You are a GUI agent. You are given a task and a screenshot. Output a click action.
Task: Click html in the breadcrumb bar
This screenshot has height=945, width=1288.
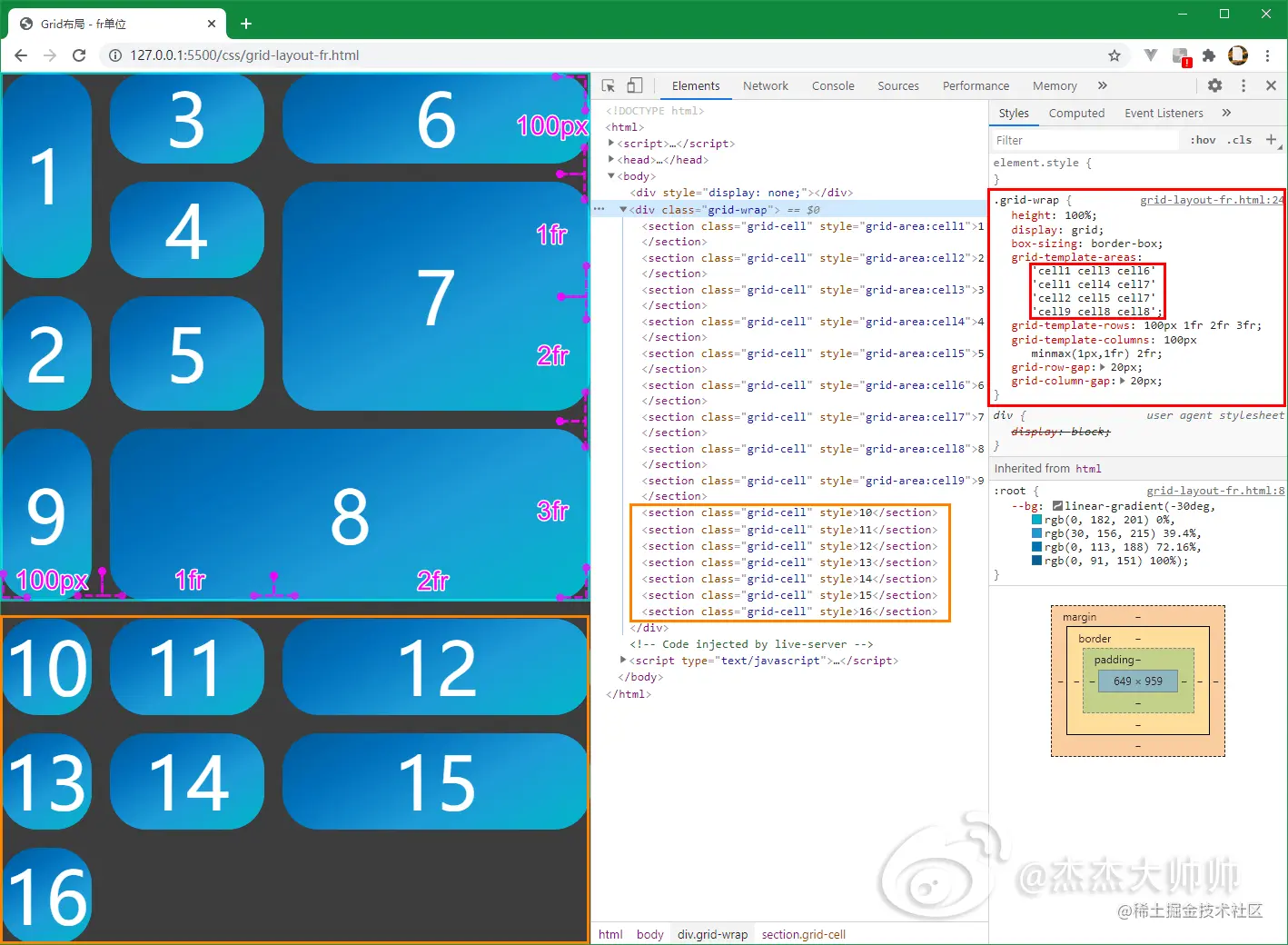click(x=610, y=934)
